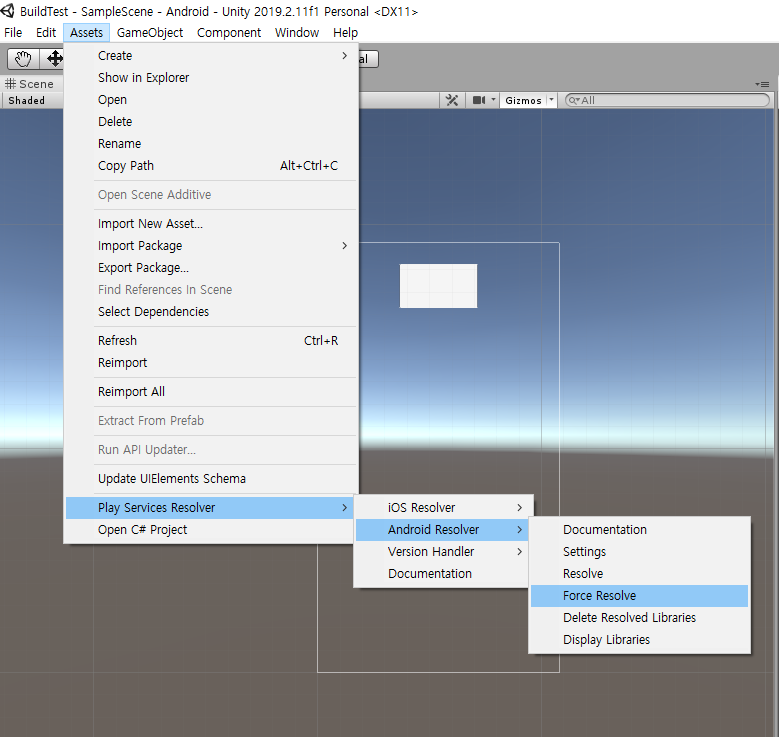Screen dimensions: 779x737
Task: Open Android Resolver Settings
Action: coord(639,552)
